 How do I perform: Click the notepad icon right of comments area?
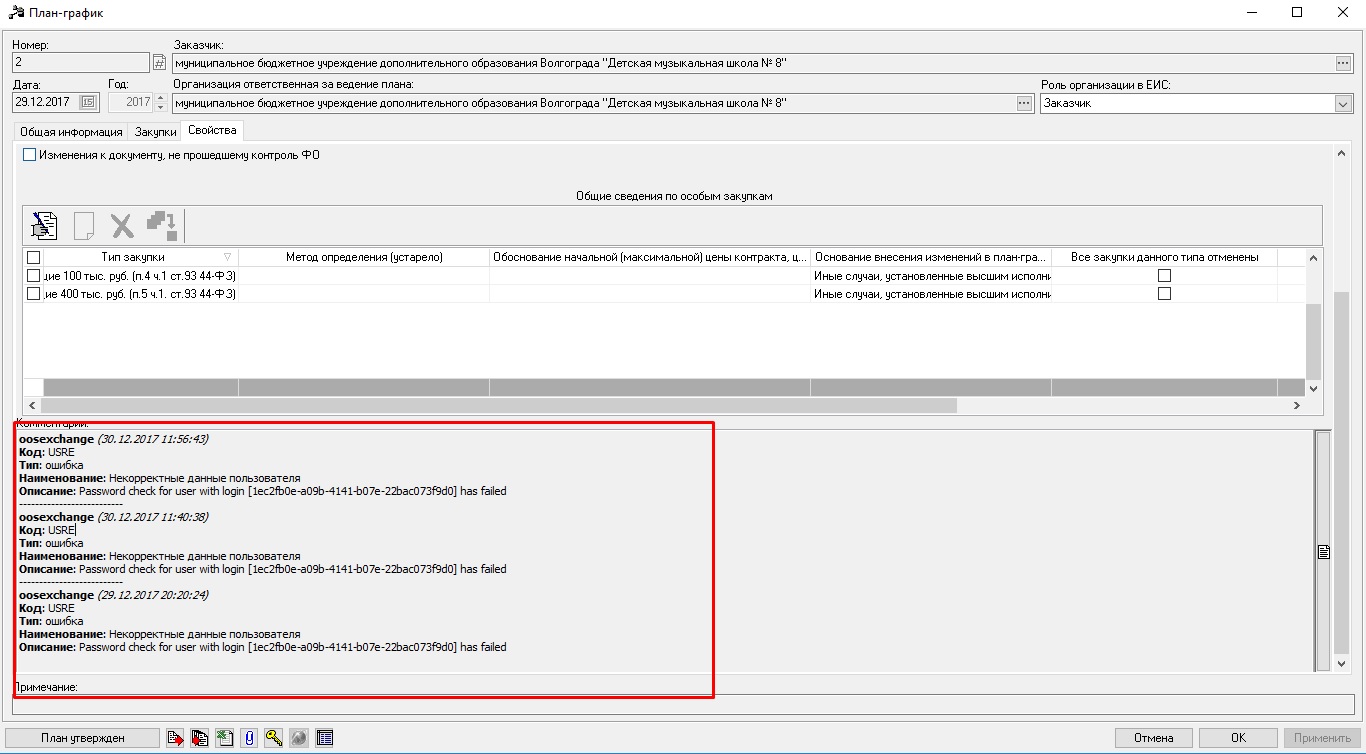[1323, 551]
